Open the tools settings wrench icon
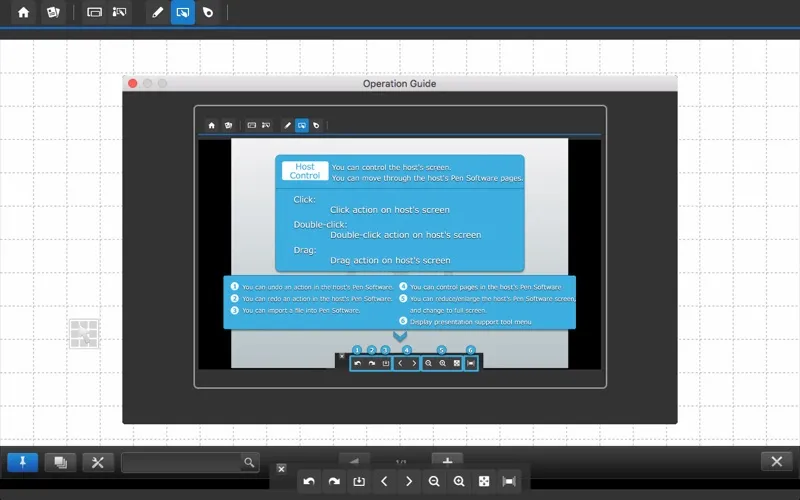Screen dimensions: 800x500 pos(97,461)
